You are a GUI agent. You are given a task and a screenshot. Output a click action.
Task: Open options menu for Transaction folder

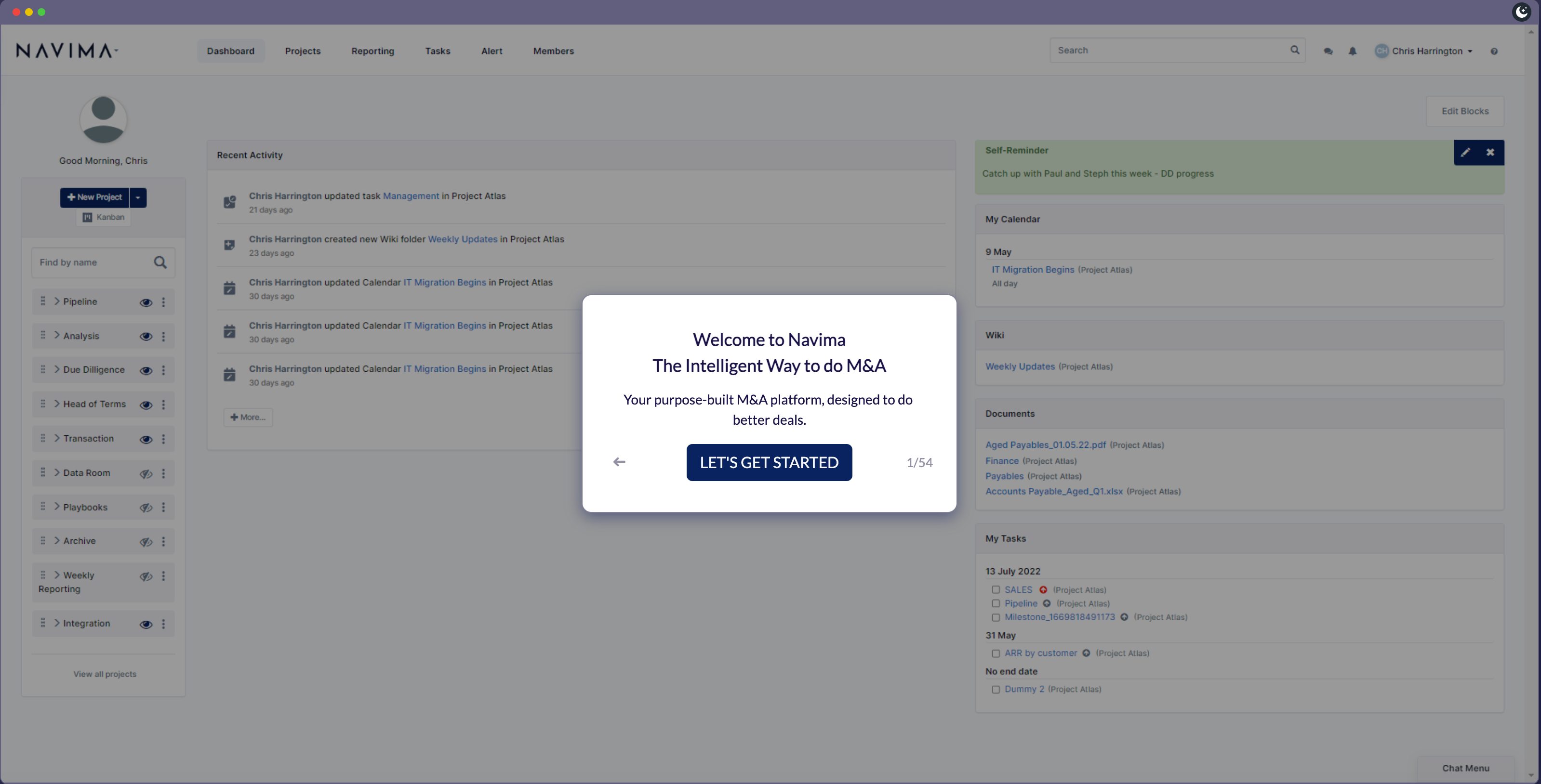[x=163, y=439]
